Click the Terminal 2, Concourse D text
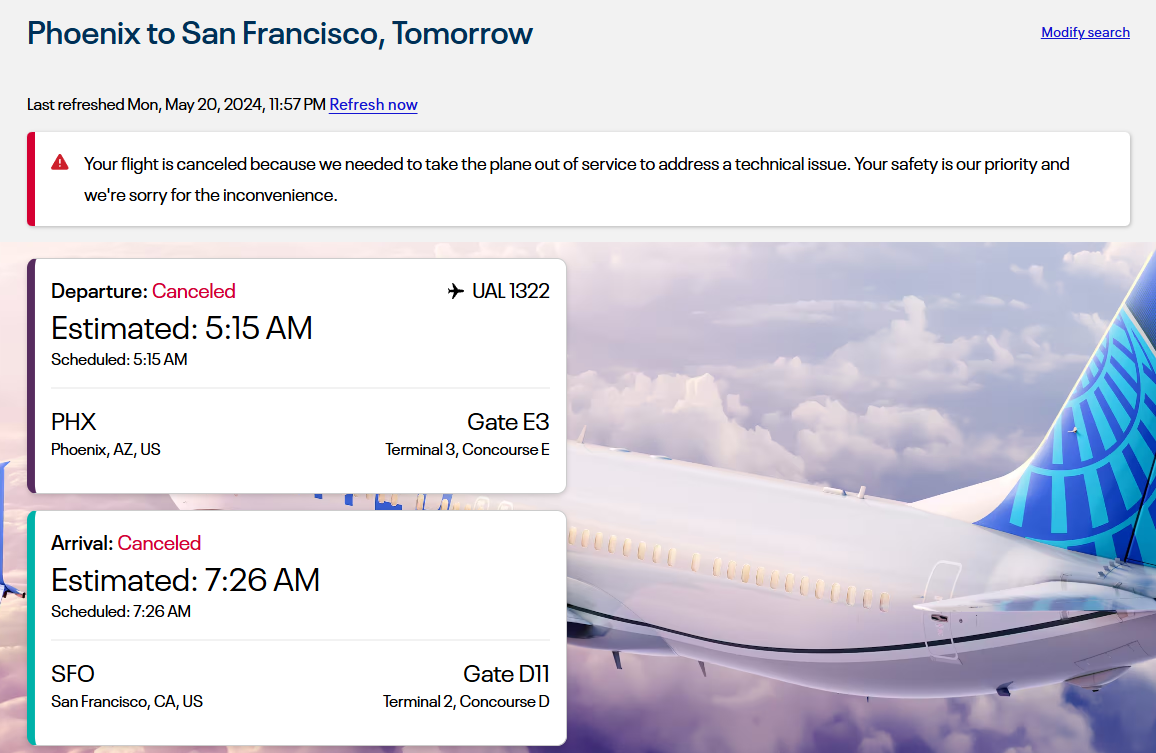 (x=466, y=702)
